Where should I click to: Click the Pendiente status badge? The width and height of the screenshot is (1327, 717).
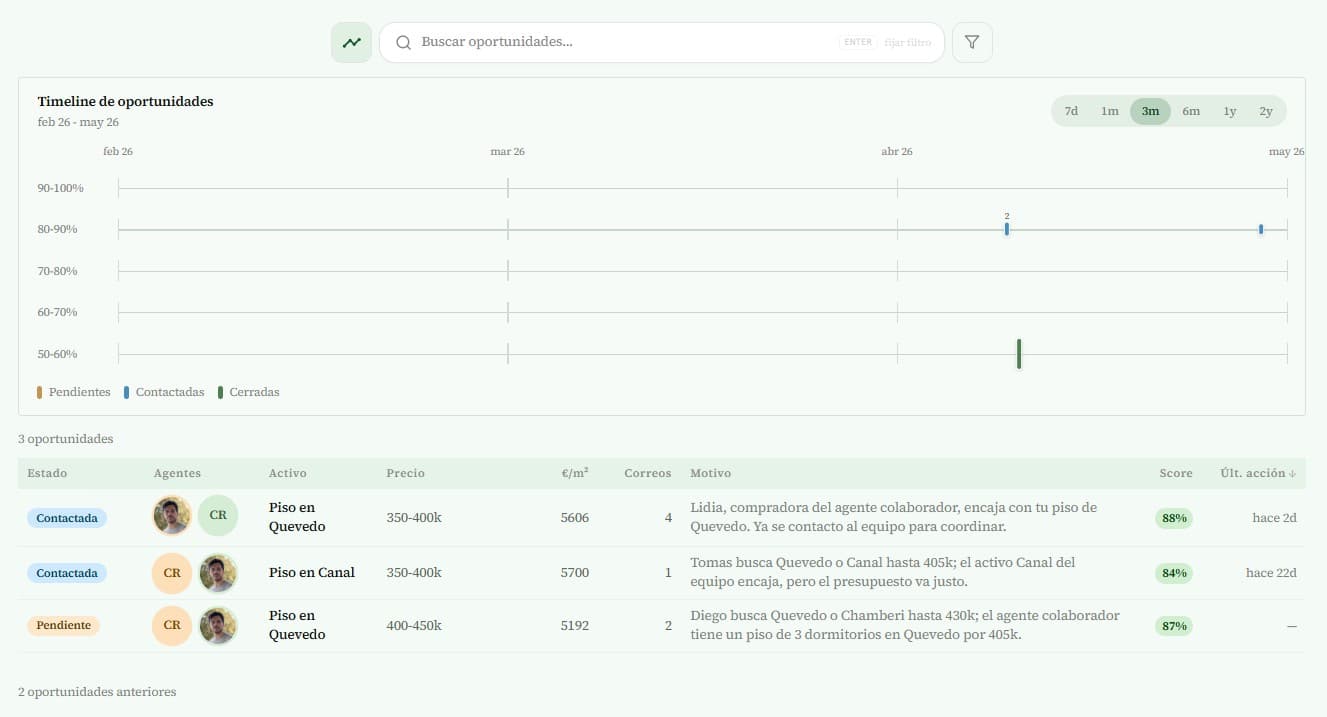(x=63, y=625)
